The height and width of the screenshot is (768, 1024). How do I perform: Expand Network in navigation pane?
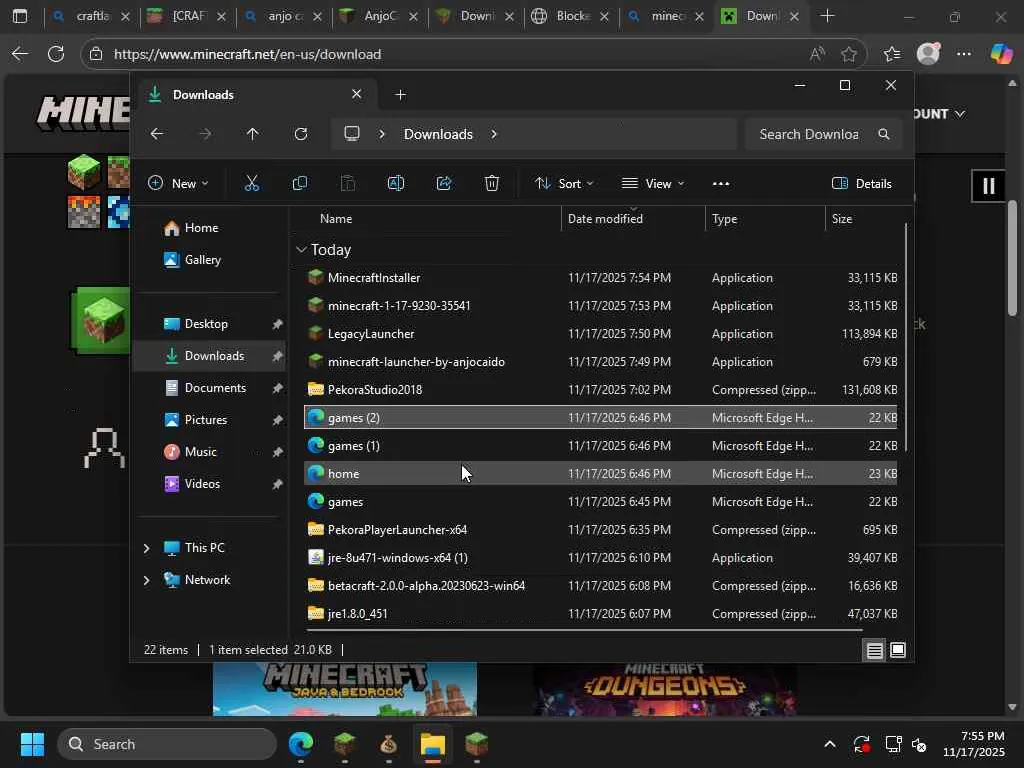(x=146, y=580)
